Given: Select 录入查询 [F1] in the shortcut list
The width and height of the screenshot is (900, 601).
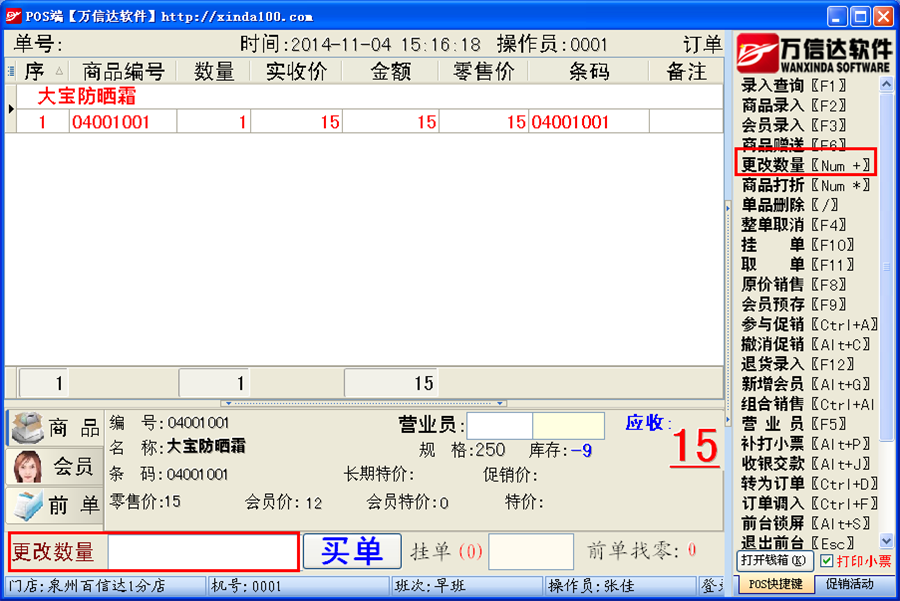Looking at the screenshot, I should [x=794, y=86].
